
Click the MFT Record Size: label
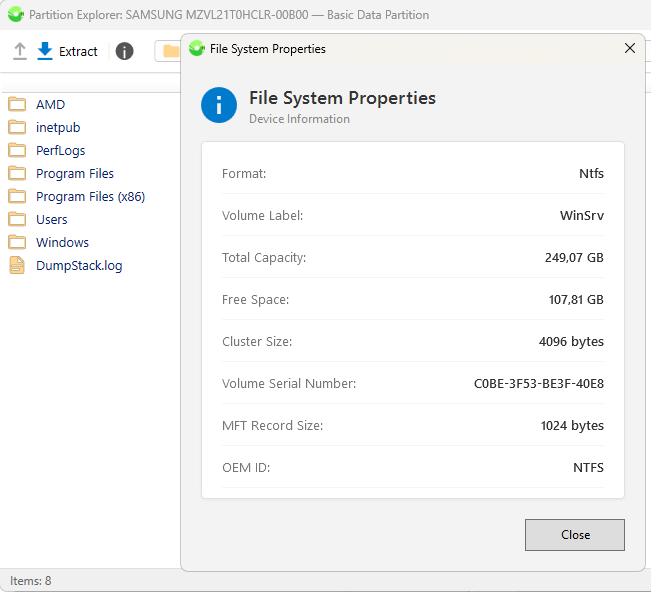272,426
